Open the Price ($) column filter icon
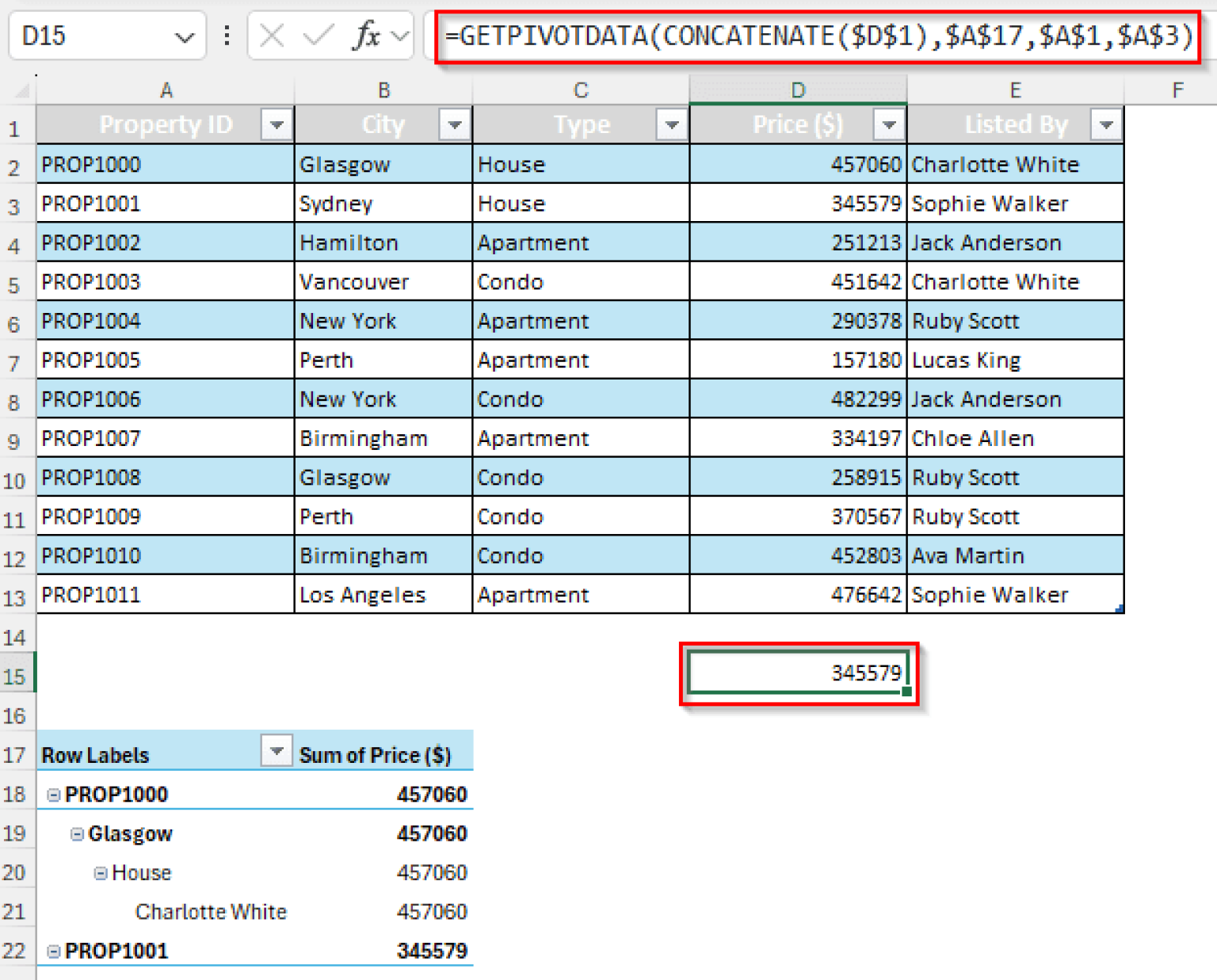1217x980 pixels. (x=888, y=124)
